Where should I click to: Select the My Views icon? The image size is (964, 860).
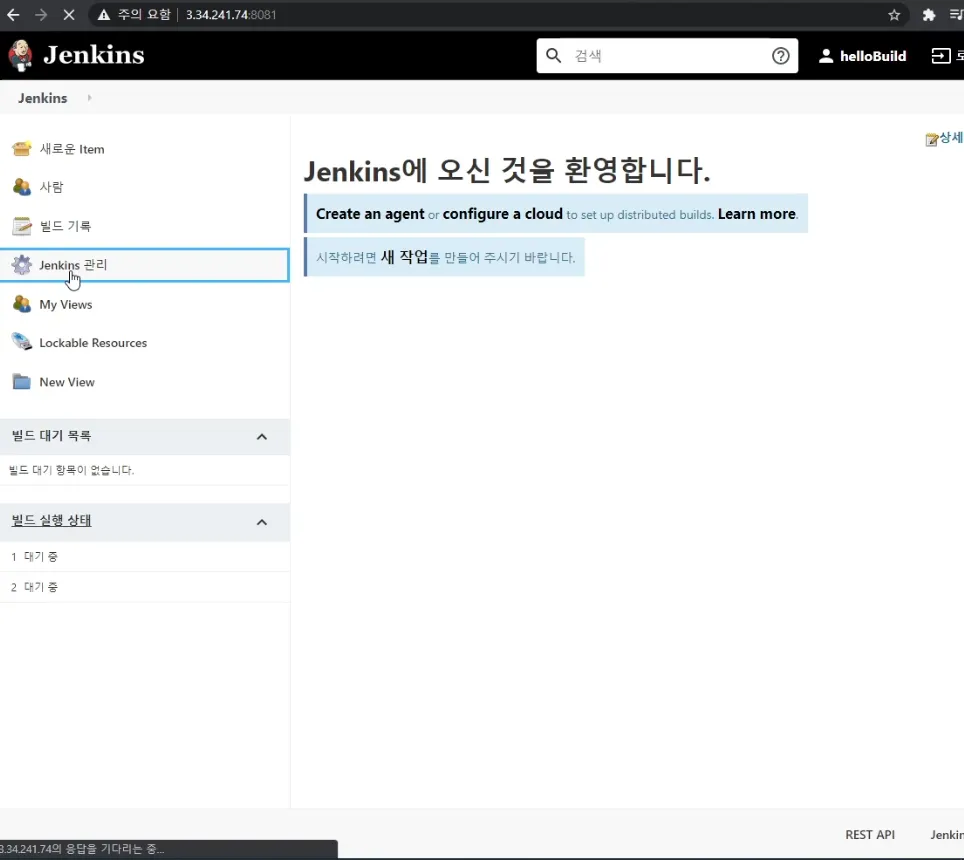[22, 304]
